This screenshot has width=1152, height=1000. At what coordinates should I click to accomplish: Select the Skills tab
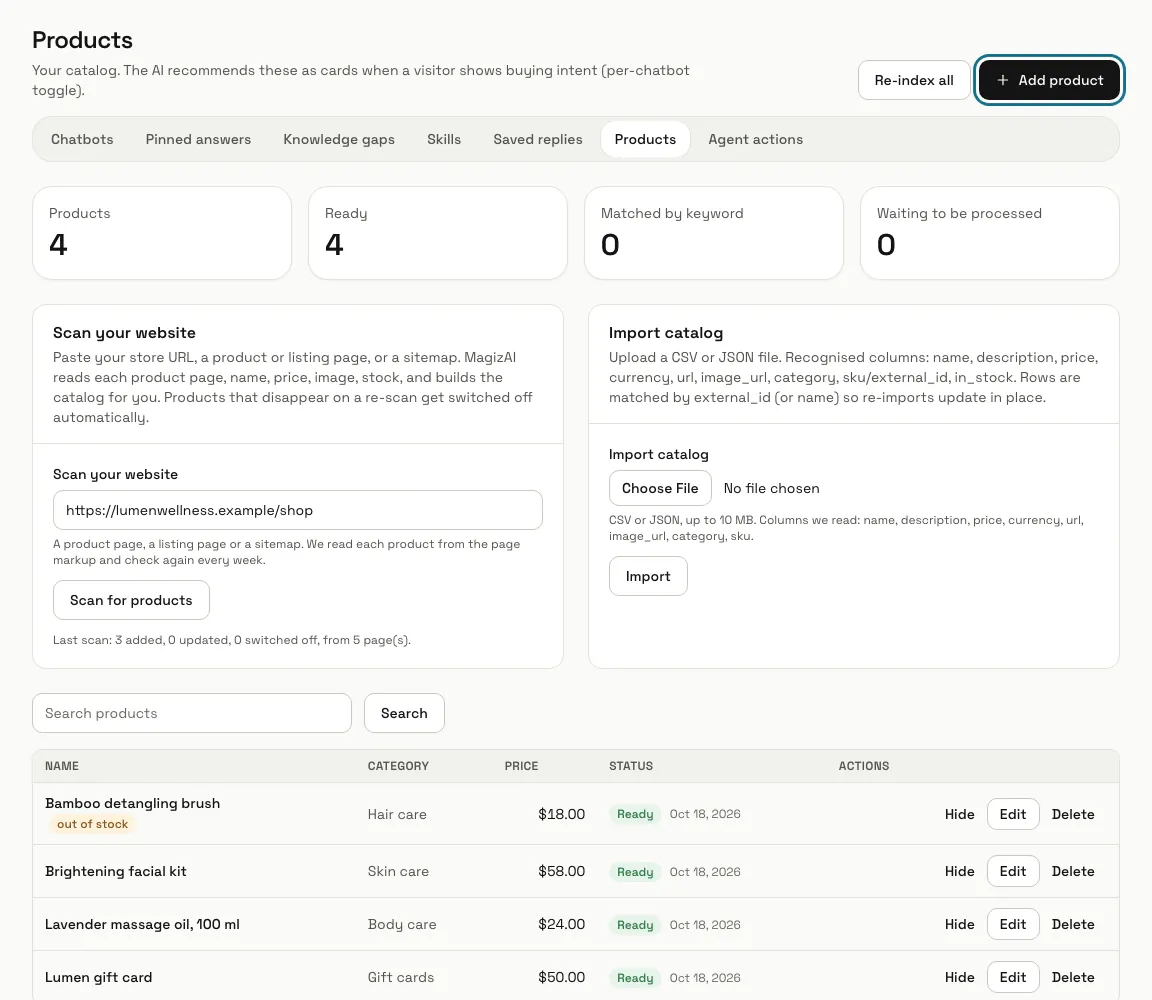point(444,140)
